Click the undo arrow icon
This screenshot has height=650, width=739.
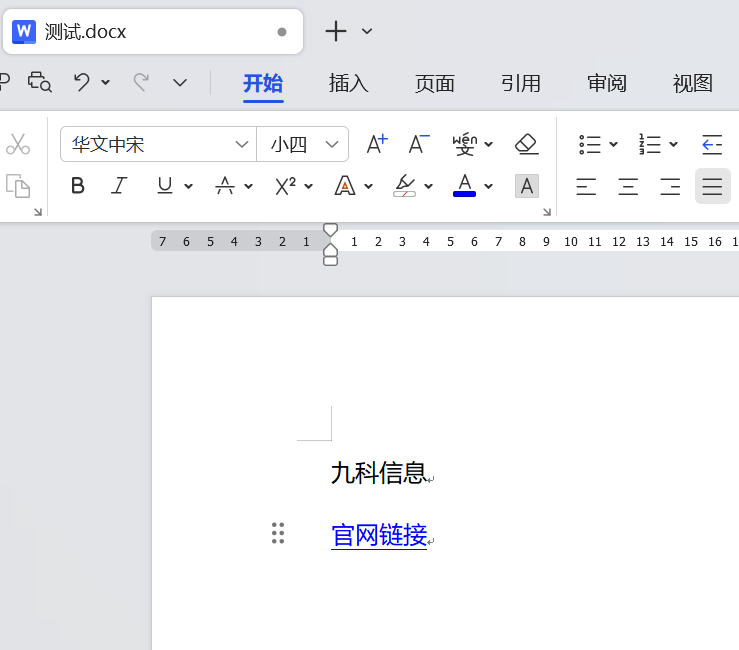(x=82, y=82)
